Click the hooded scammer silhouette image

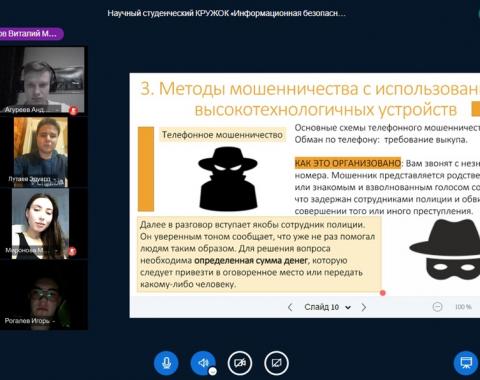pyautogui.click(x=228, y=179)
